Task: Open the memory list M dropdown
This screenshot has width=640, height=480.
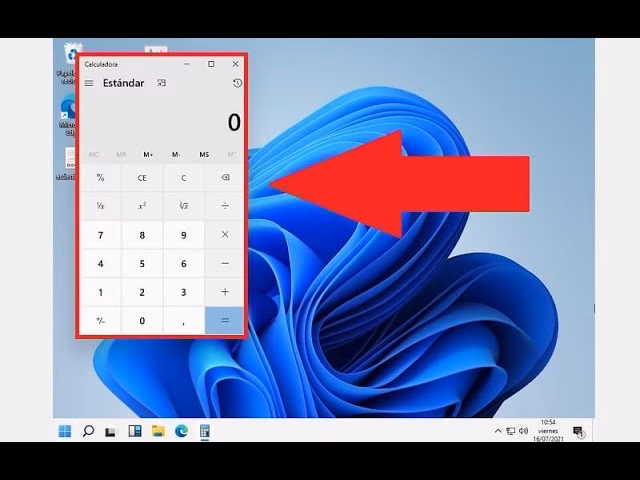Action: [232, 154]
